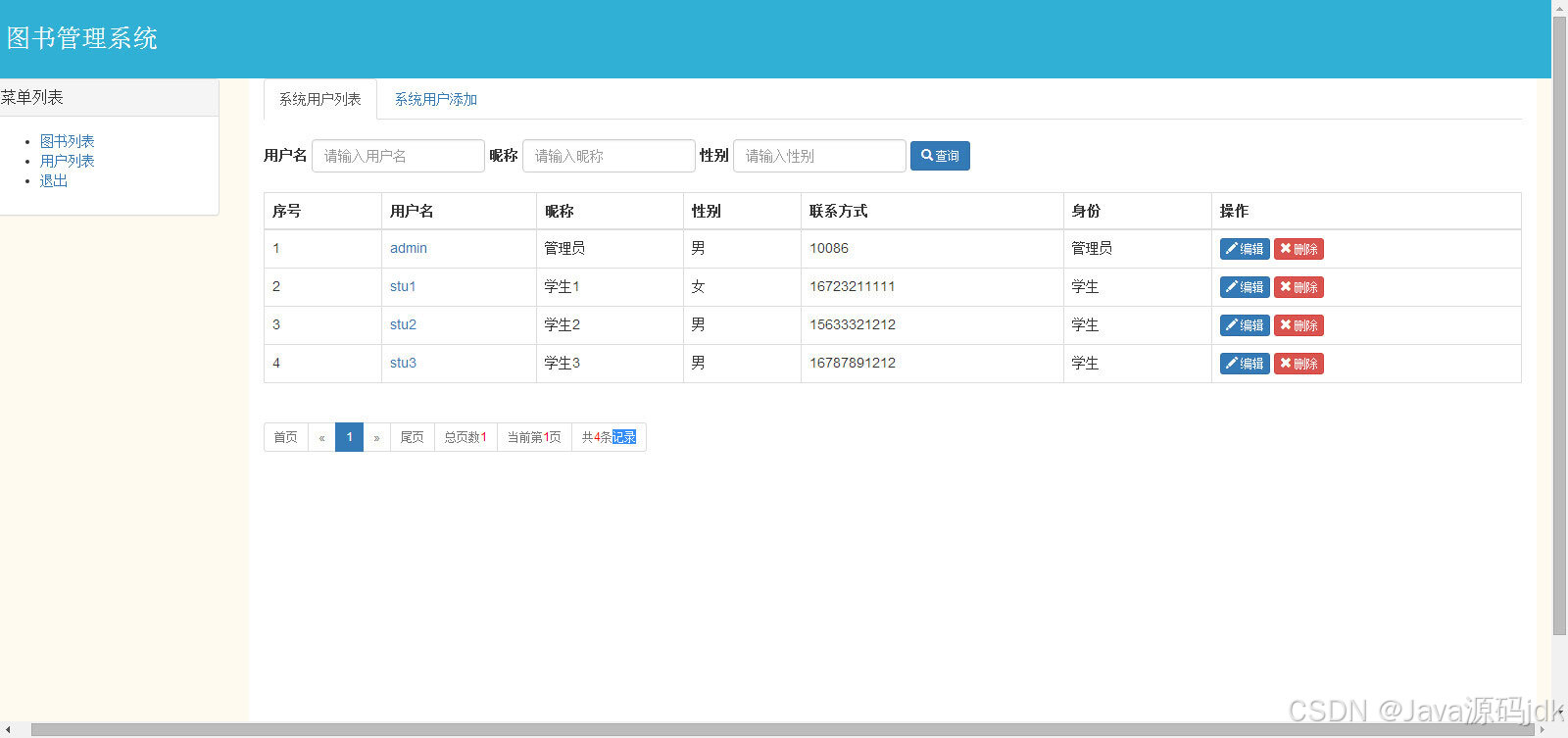Open 用户列表 in the sidebar menu

(67, 161)
